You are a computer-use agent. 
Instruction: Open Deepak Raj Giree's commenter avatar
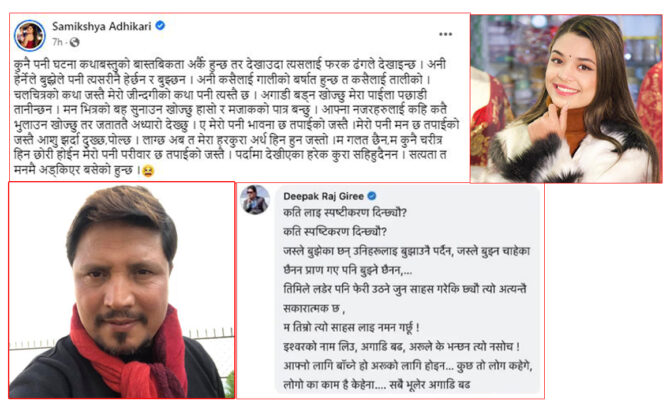pos(255,200)
